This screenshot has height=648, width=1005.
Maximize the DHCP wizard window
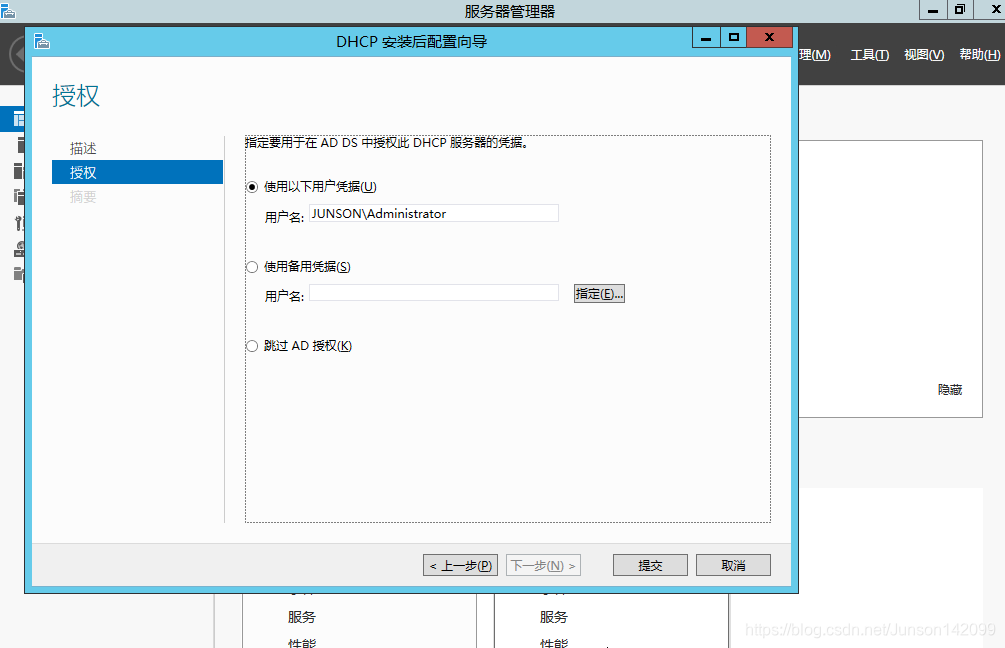click(x=734, y=38)
